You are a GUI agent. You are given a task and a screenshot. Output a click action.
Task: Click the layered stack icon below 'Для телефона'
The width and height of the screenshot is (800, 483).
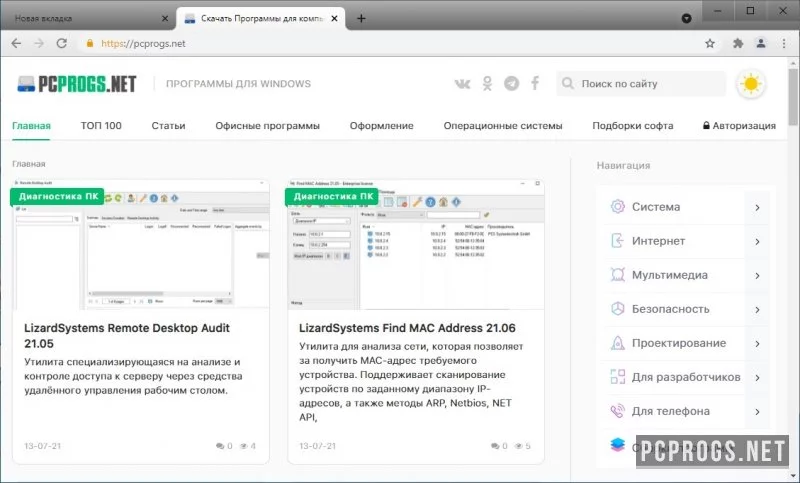[617, 445]
